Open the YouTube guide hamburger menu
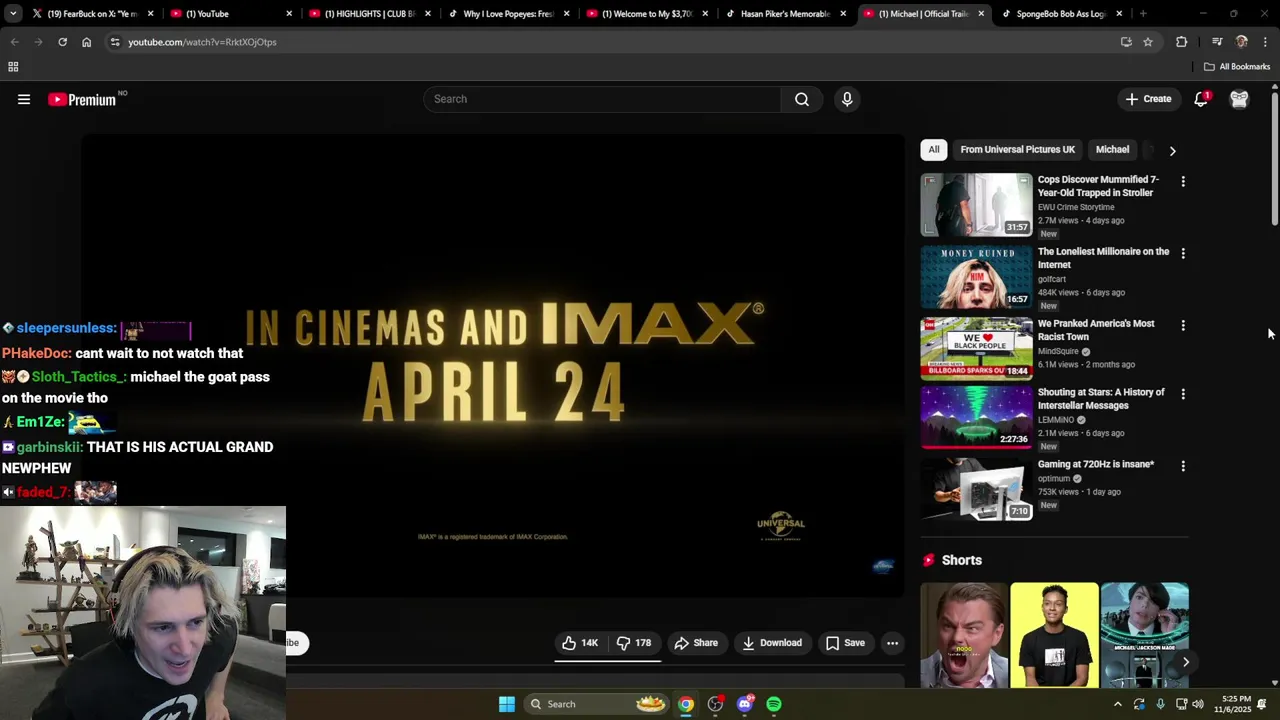Image resolution: width=1280 pixels, height=720 pixels. point(24,99)
